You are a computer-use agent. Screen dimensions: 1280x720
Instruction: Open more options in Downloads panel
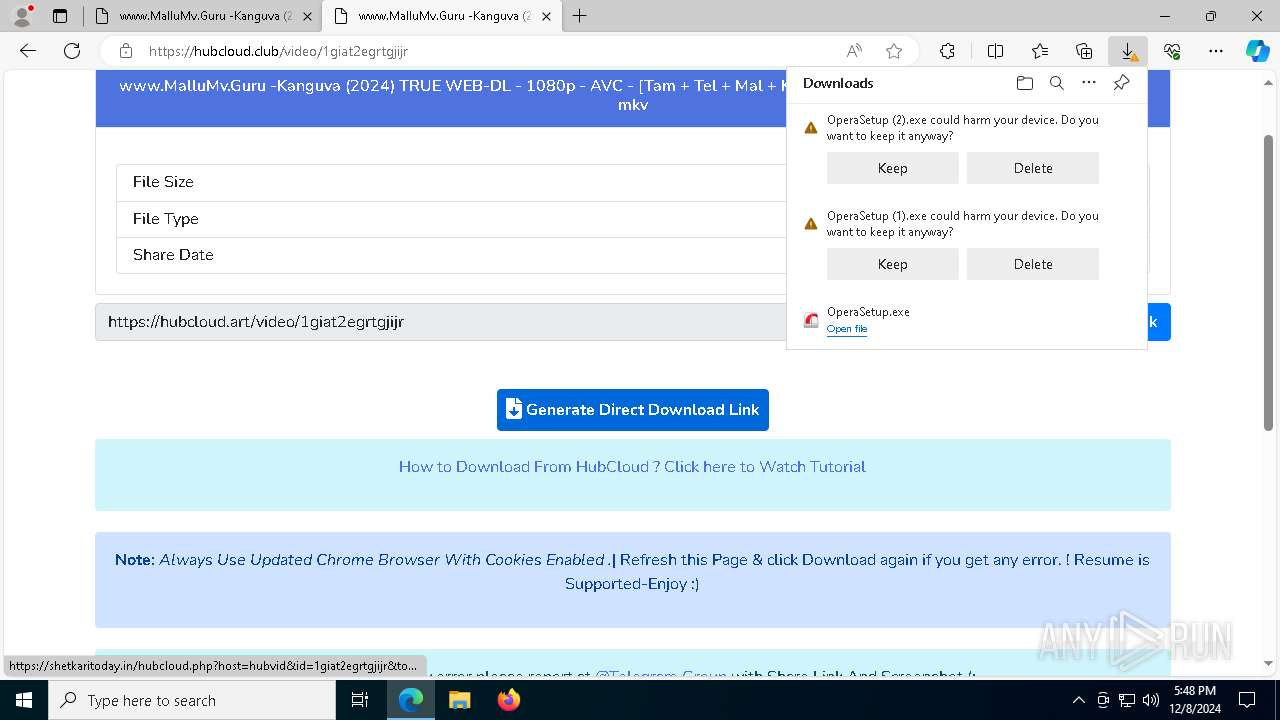pyautogui.click(x=1089, y=83)
